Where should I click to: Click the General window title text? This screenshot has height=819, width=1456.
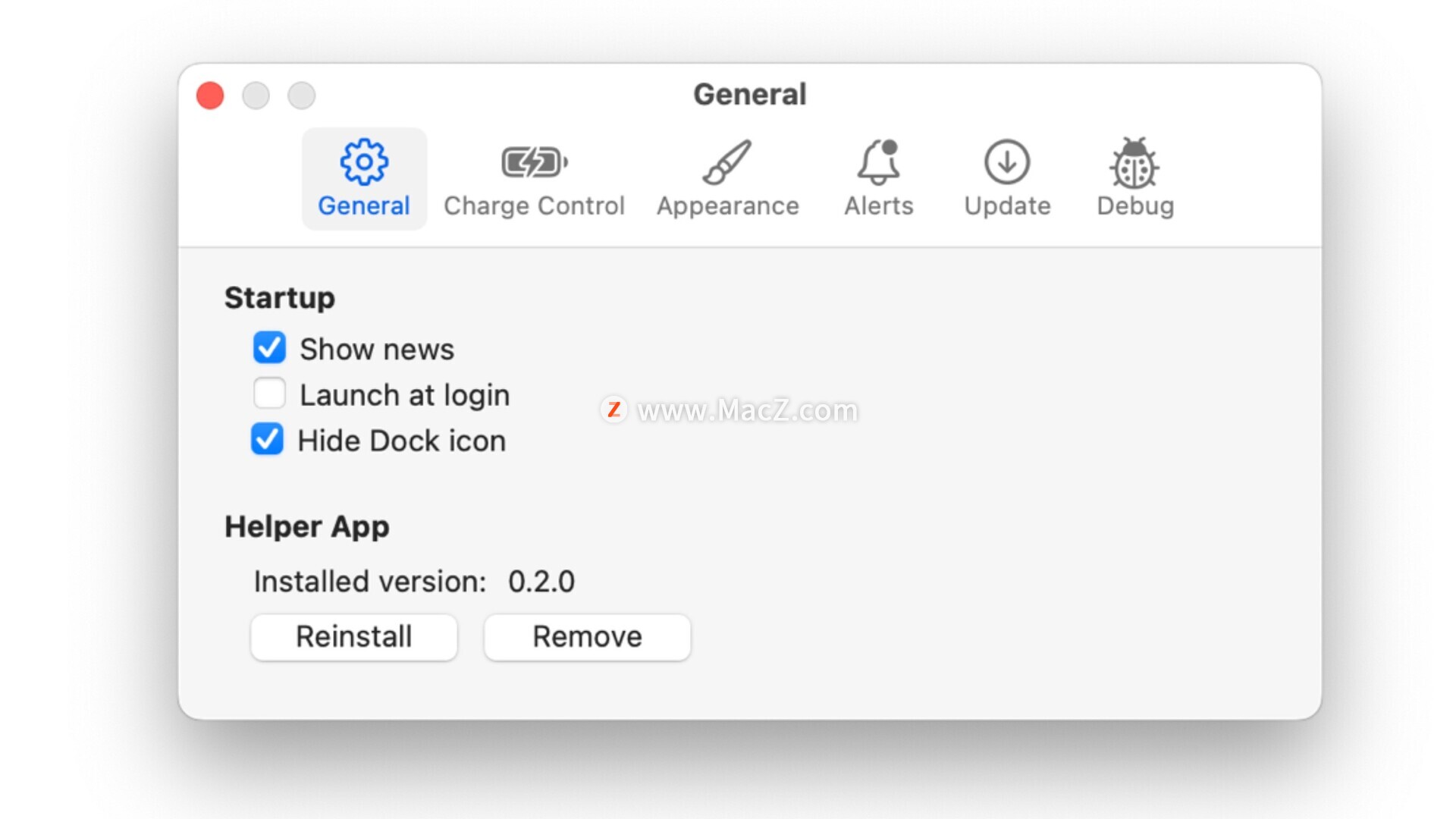(x=750, y=95)
